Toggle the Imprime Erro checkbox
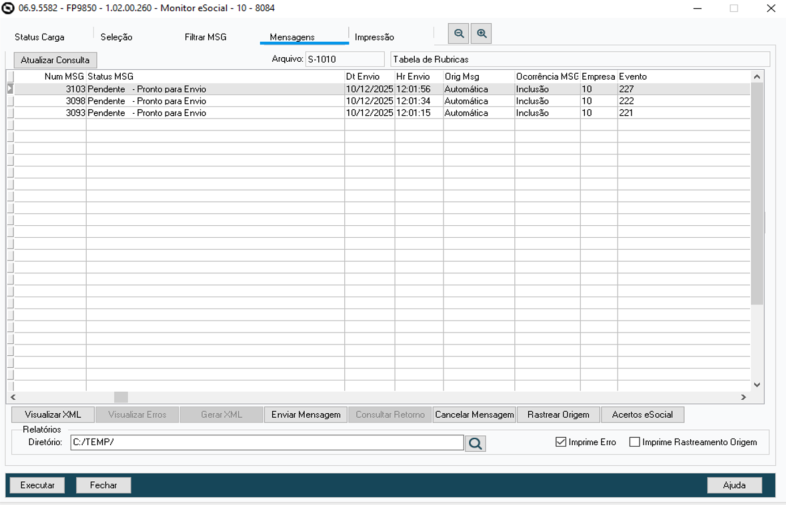The height and width of the screenshot is (505, 786). (560, 442)
